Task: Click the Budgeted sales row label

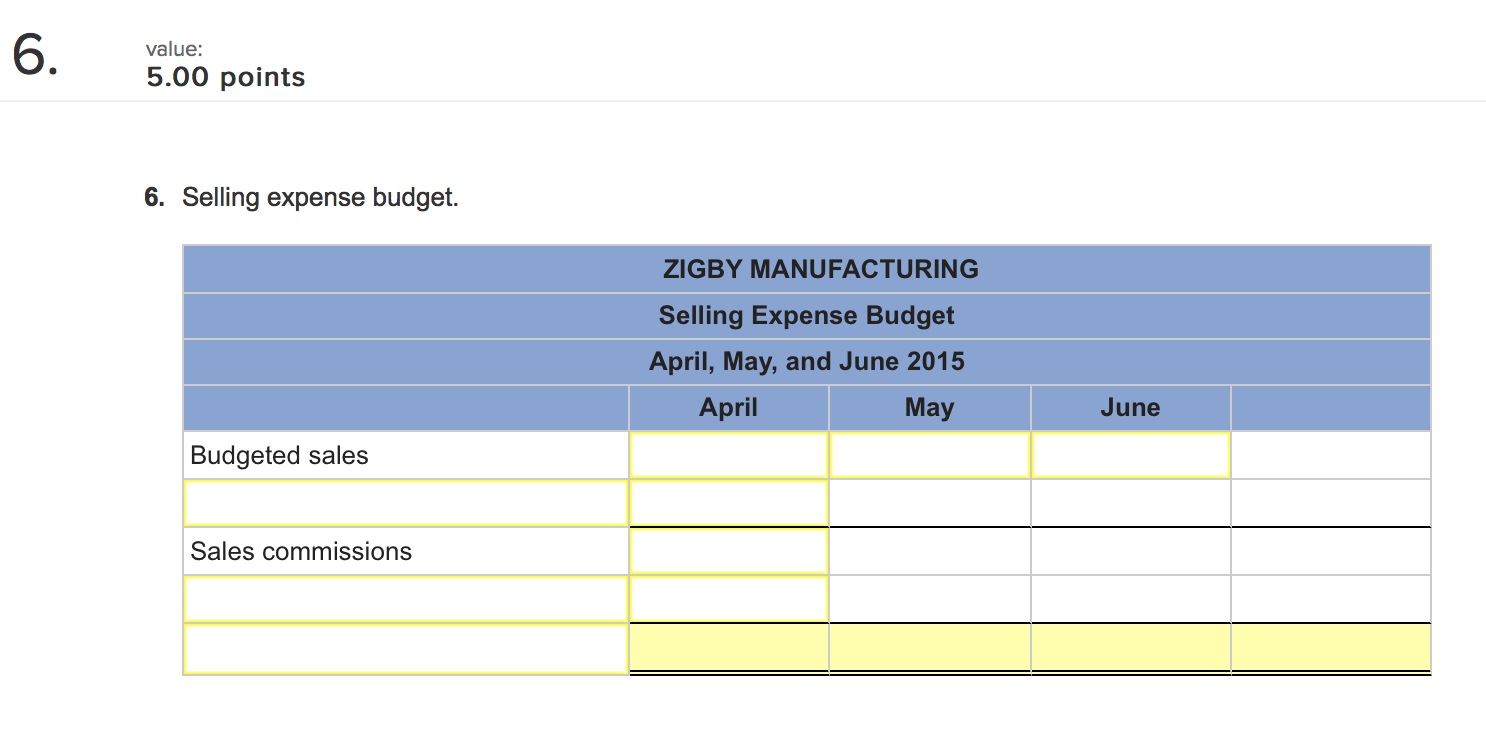Action: [280, 456]
